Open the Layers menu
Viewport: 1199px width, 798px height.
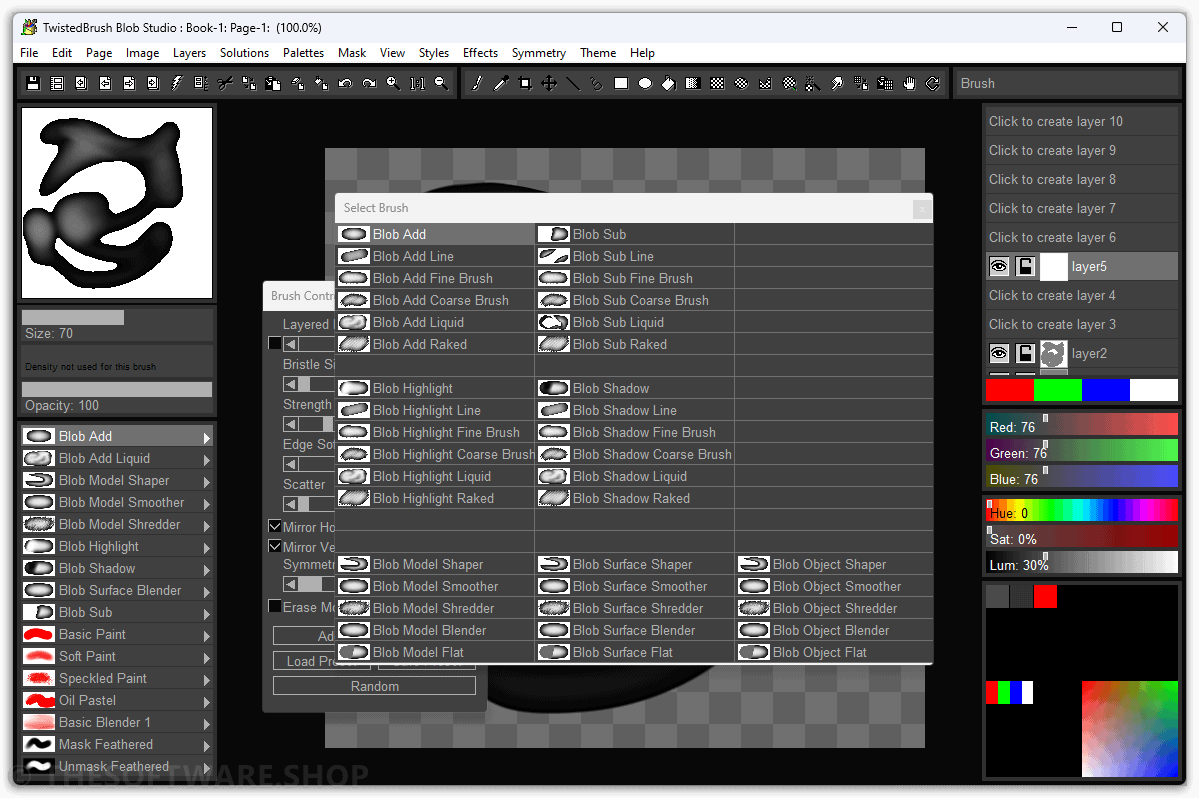189,53
